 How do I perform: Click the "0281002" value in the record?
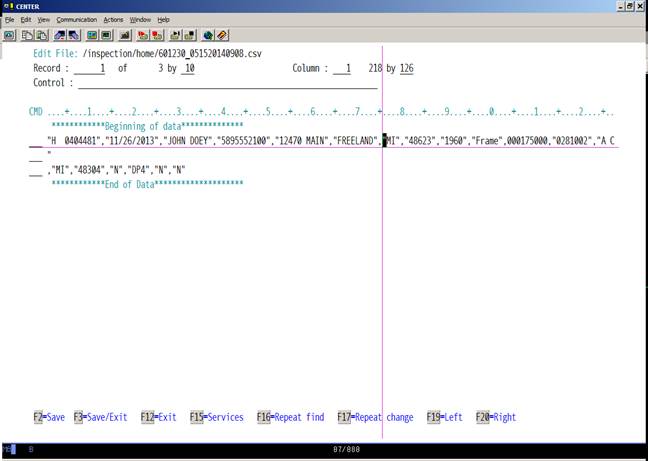coord(572,141)
